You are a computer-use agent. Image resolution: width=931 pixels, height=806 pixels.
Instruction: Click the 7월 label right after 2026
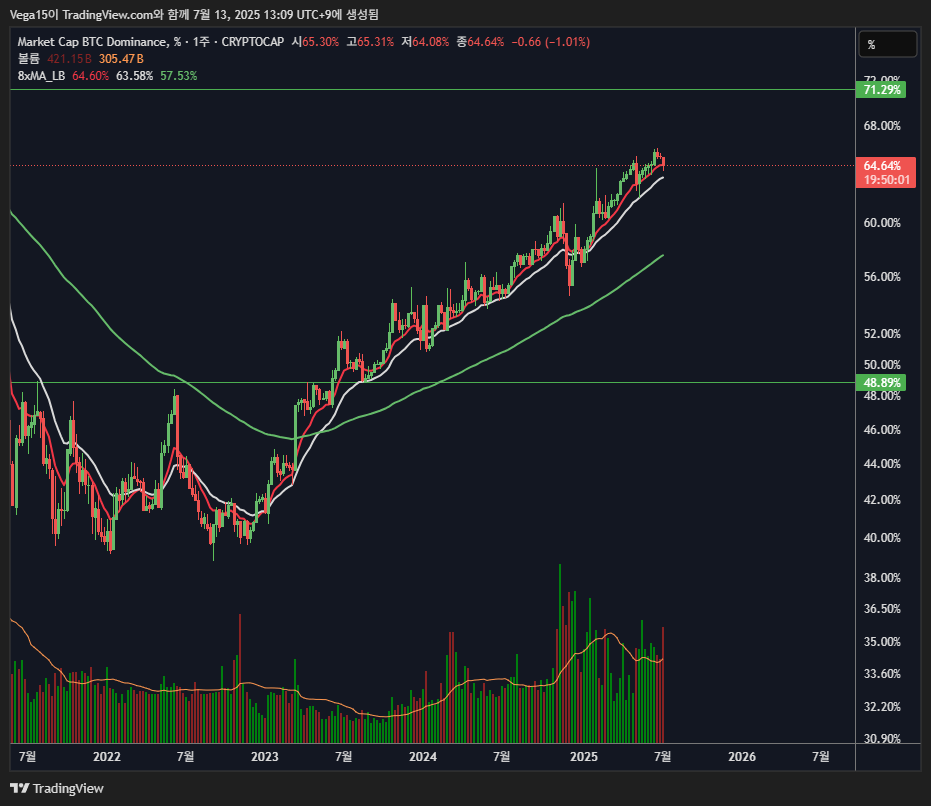[821, 757]
